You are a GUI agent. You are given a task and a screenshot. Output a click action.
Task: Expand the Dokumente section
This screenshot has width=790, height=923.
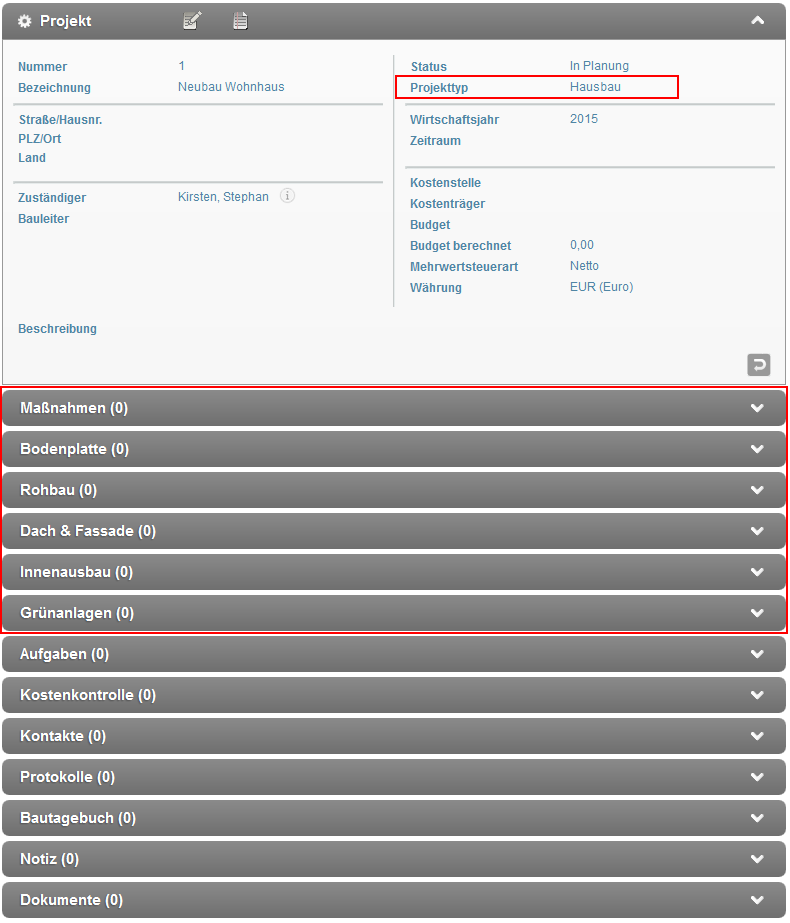pos(757,900)
